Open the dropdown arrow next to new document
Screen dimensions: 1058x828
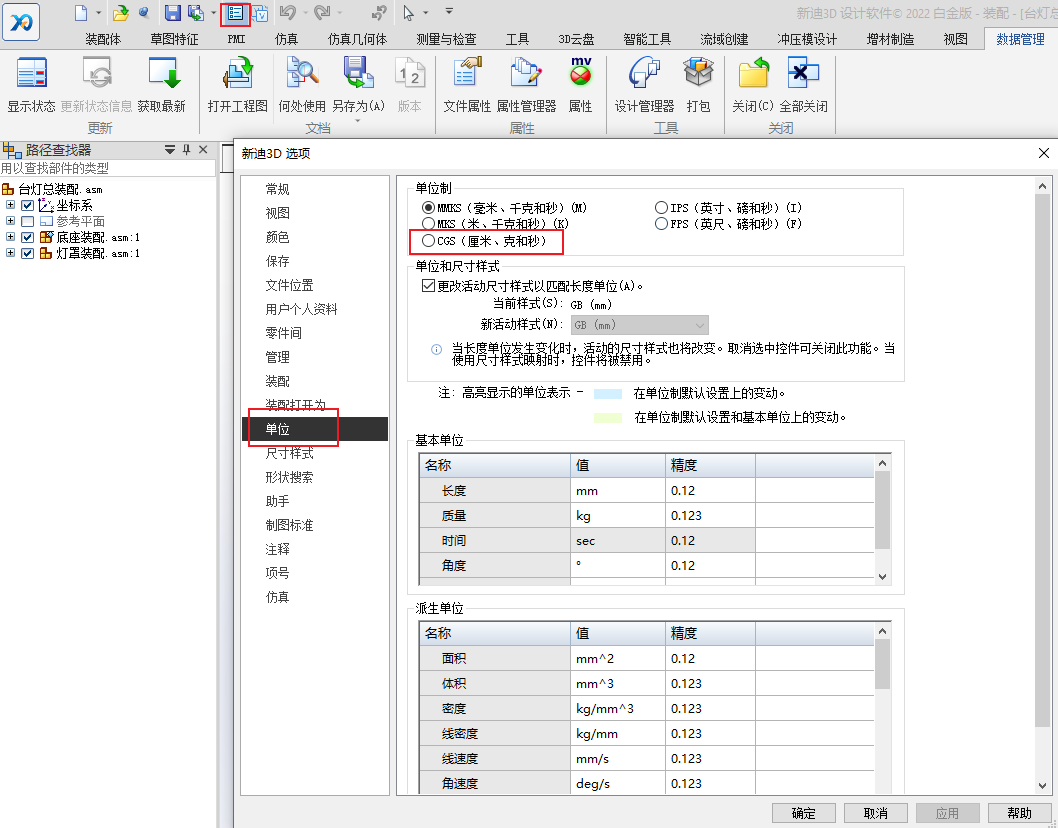(99, 13)
